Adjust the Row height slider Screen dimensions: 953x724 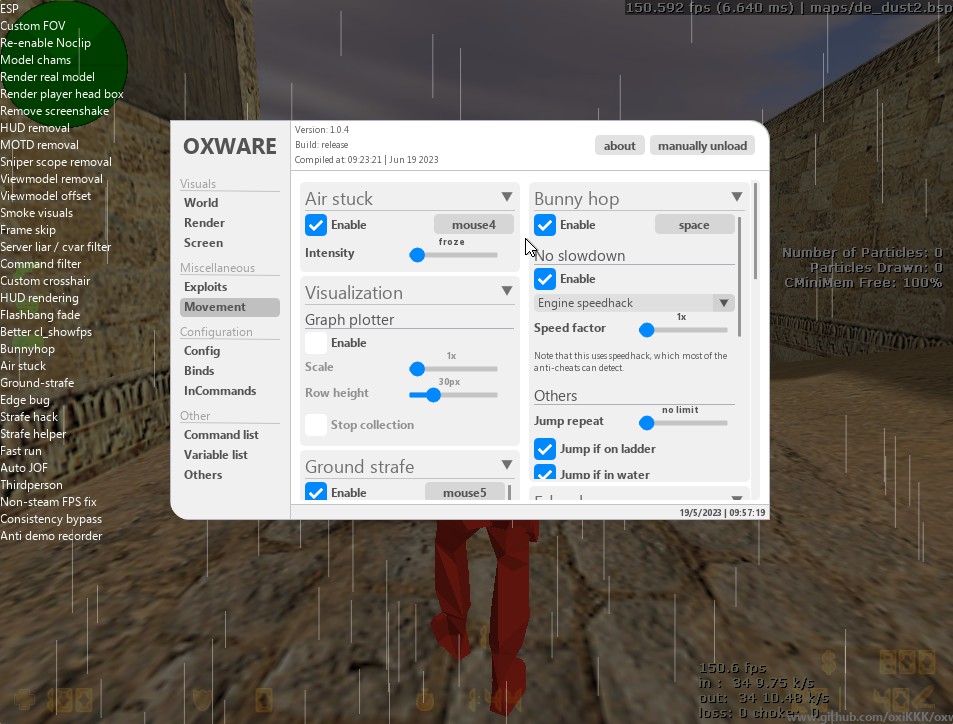pos(454,395)
